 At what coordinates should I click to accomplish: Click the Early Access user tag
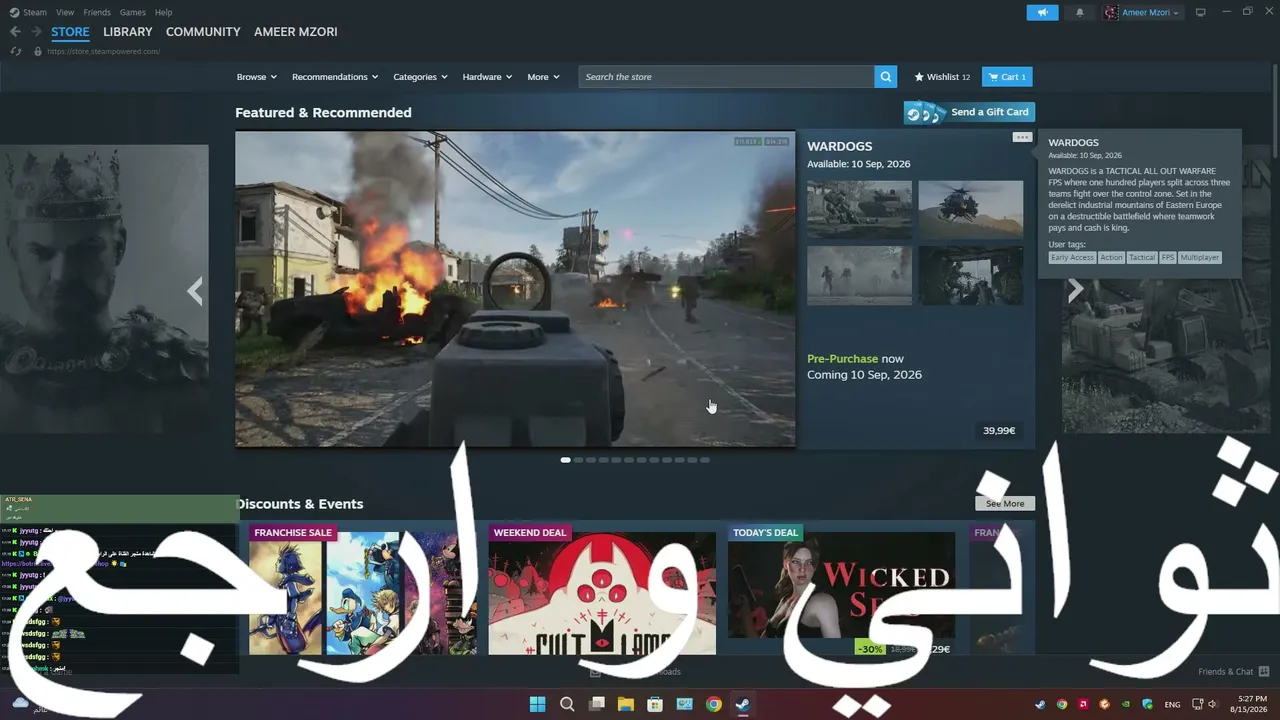1072,258
